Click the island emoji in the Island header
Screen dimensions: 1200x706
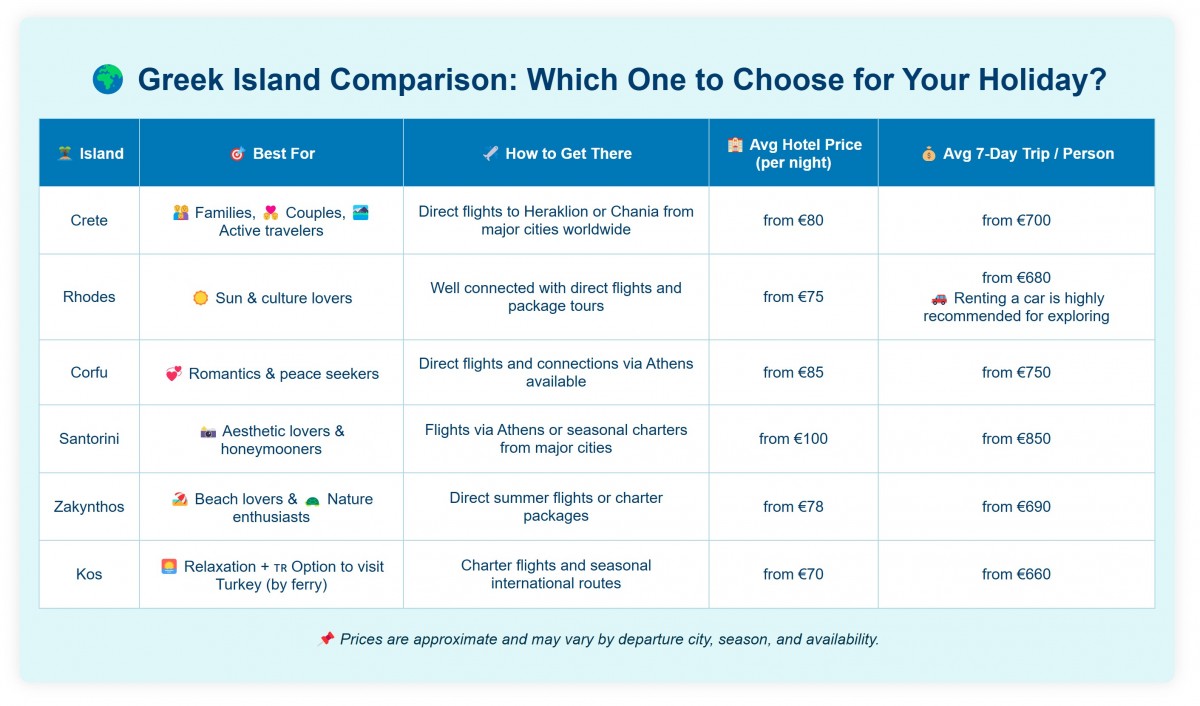pyautogui.click(x=65, y=154)
